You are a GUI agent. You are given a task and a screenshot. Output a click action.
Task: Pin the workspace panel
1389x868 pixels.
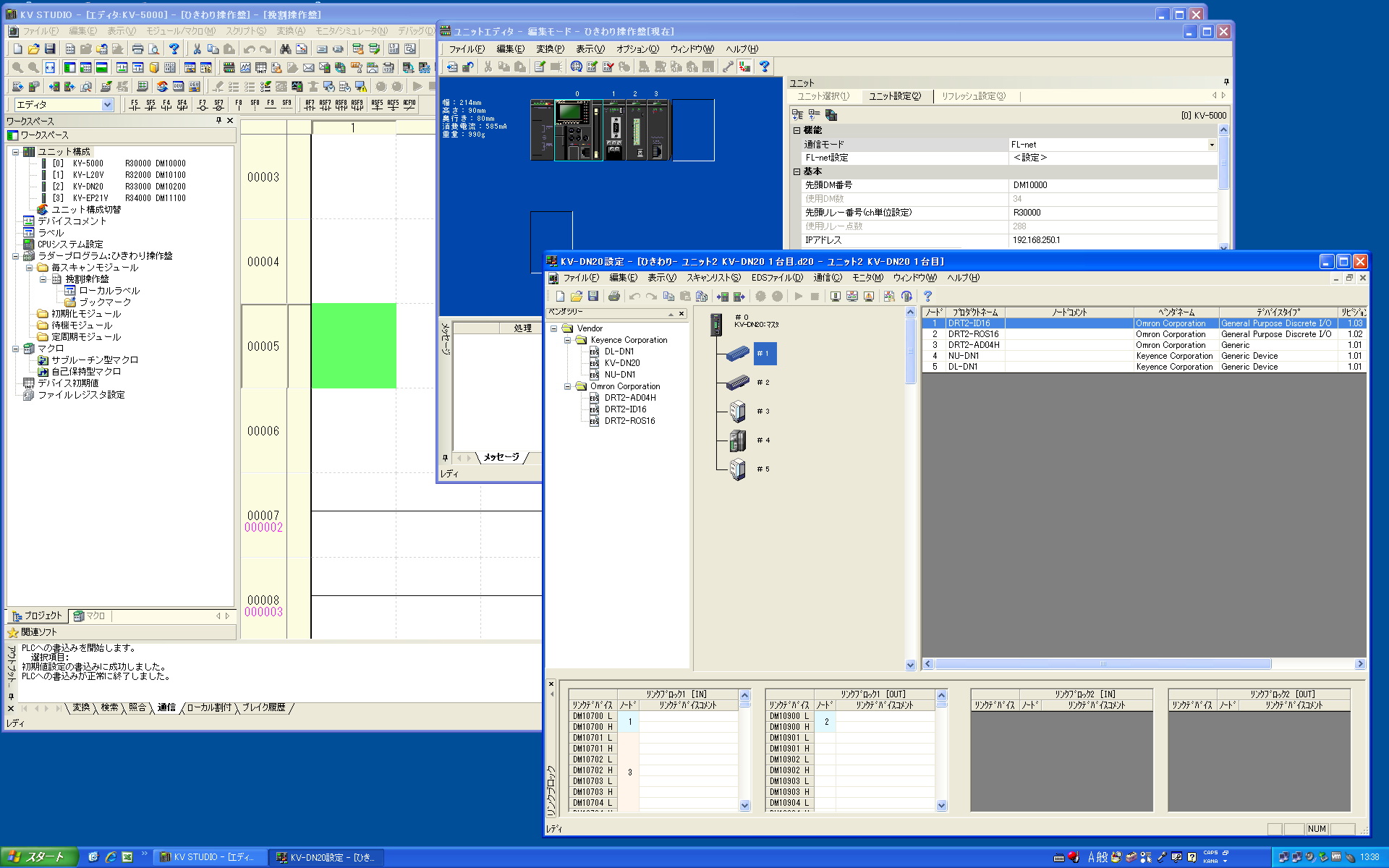pos(218,121)
